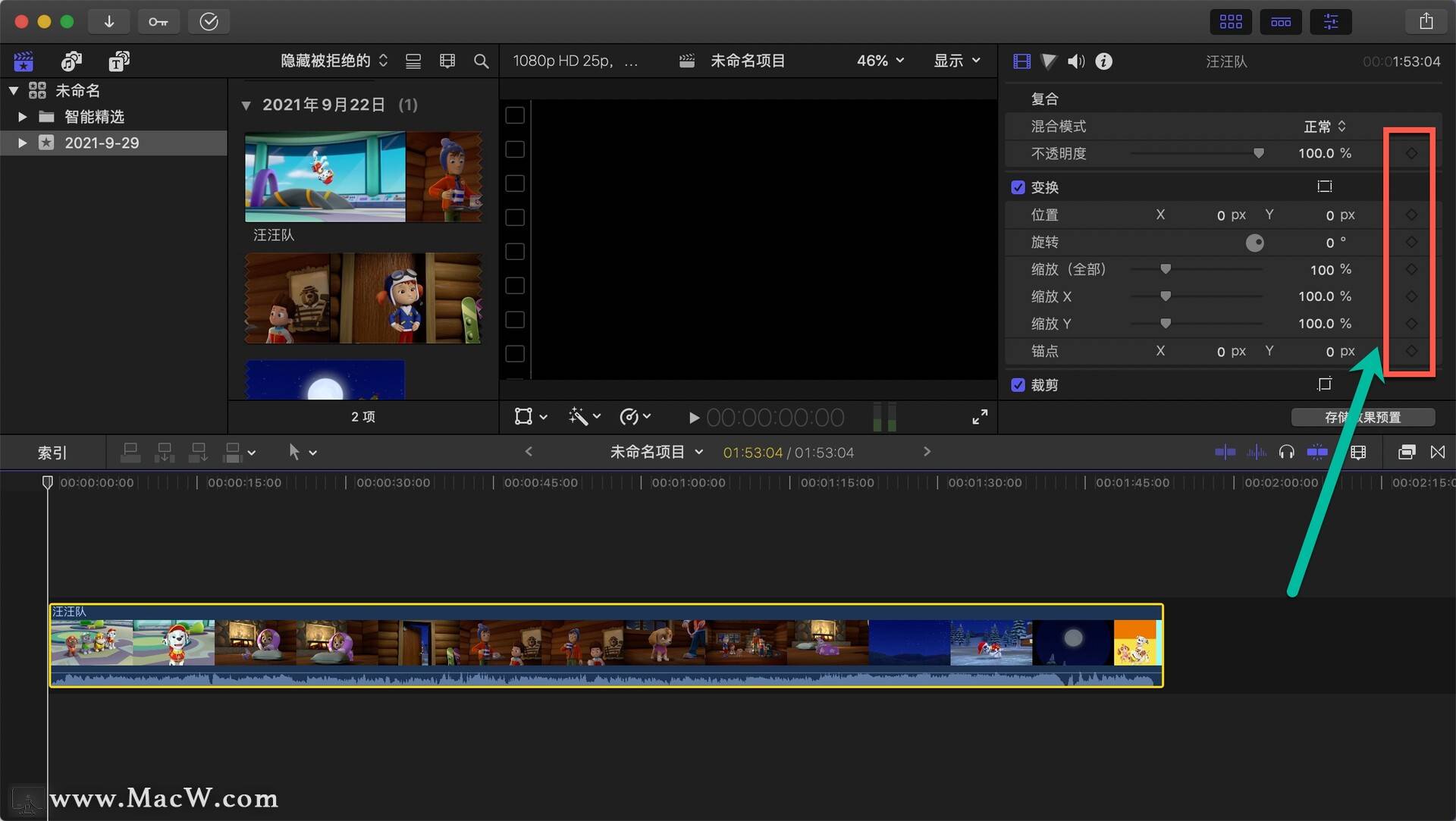Open the Color inspector triangle tab
1456x821 pixels.
[x=1049, y=61]
